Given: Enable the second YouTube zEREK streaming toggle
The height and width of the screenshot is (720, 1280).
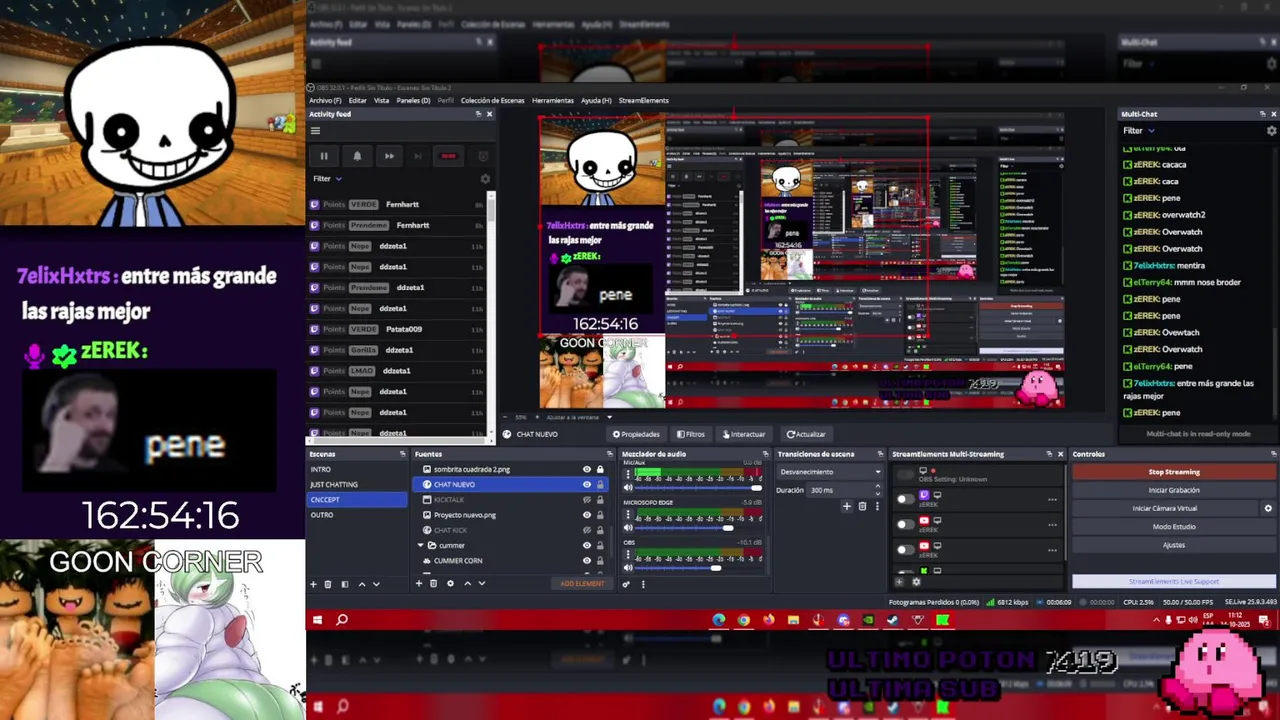Looking at the screenshot, I should tap(906, 549).
